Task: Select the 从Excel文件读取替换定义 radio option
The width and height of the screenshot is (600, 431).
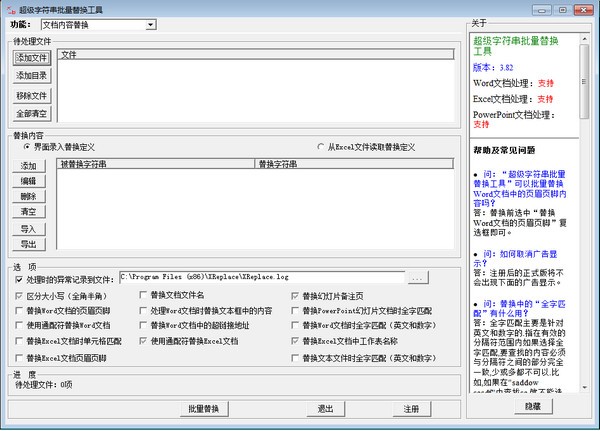Action: 320,146
